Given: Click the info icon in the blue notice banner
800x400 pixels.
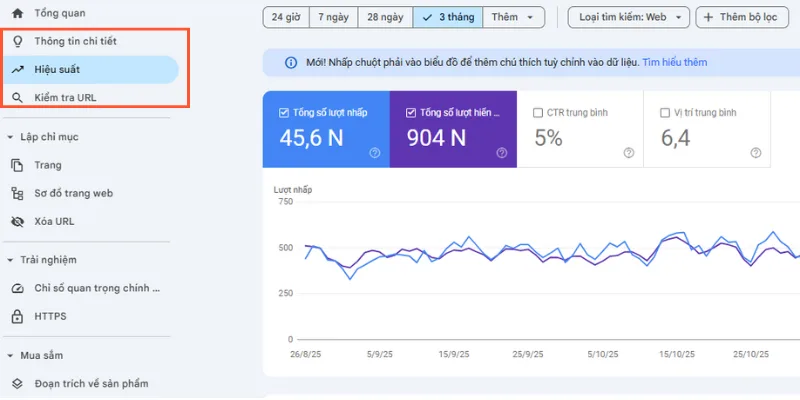Looking at the screenshot, I should coord(291,63).
